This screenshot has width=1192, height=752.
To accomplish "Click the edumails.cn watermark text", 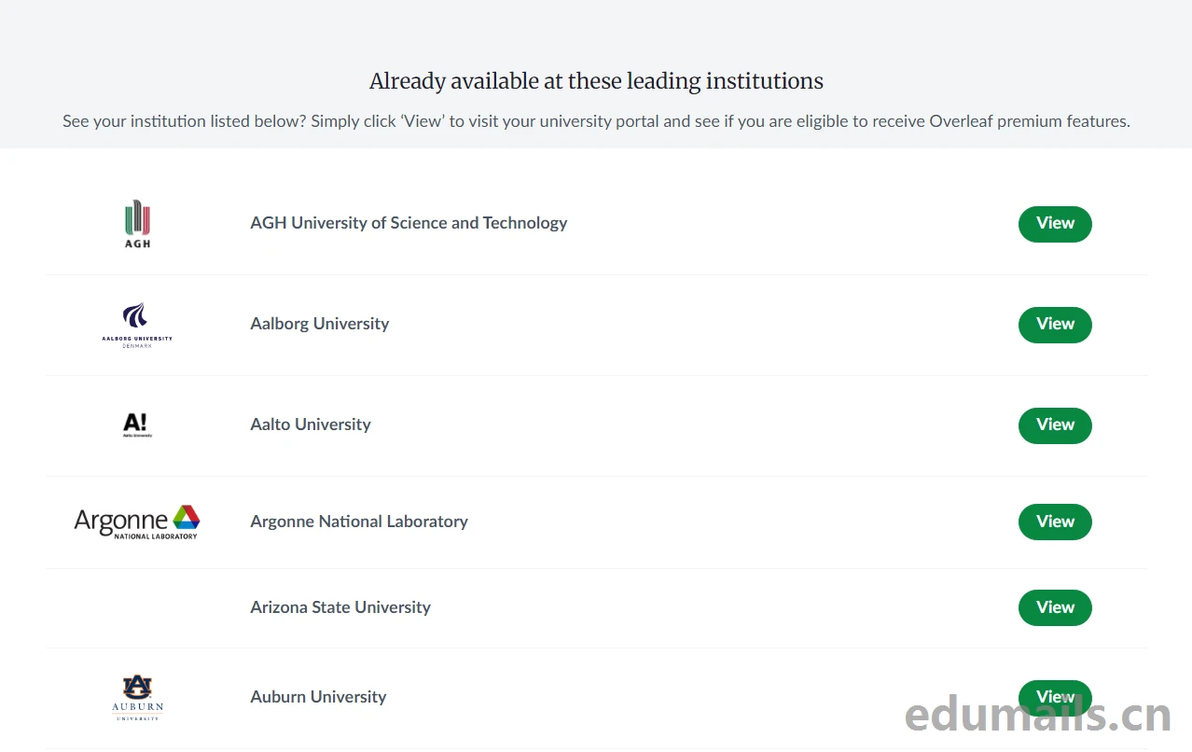I will point(1038,715).
